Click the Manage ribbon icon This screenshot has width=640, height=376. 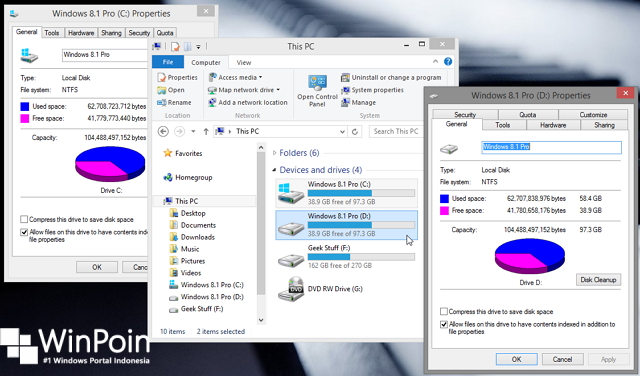click(345, 102)
